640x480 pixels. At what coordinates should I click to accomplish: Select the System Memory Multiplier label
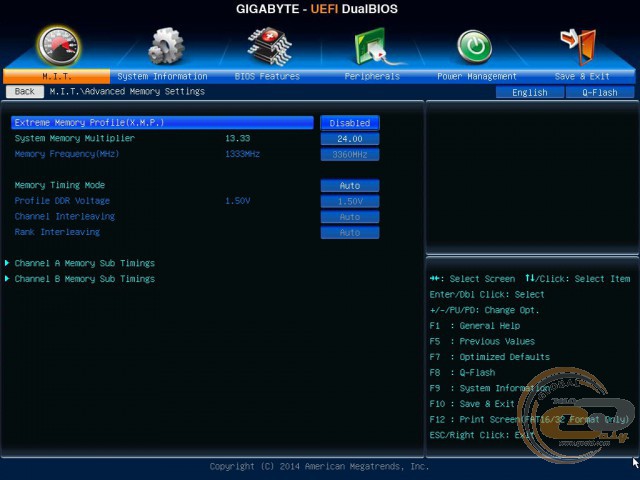[75, 138]
